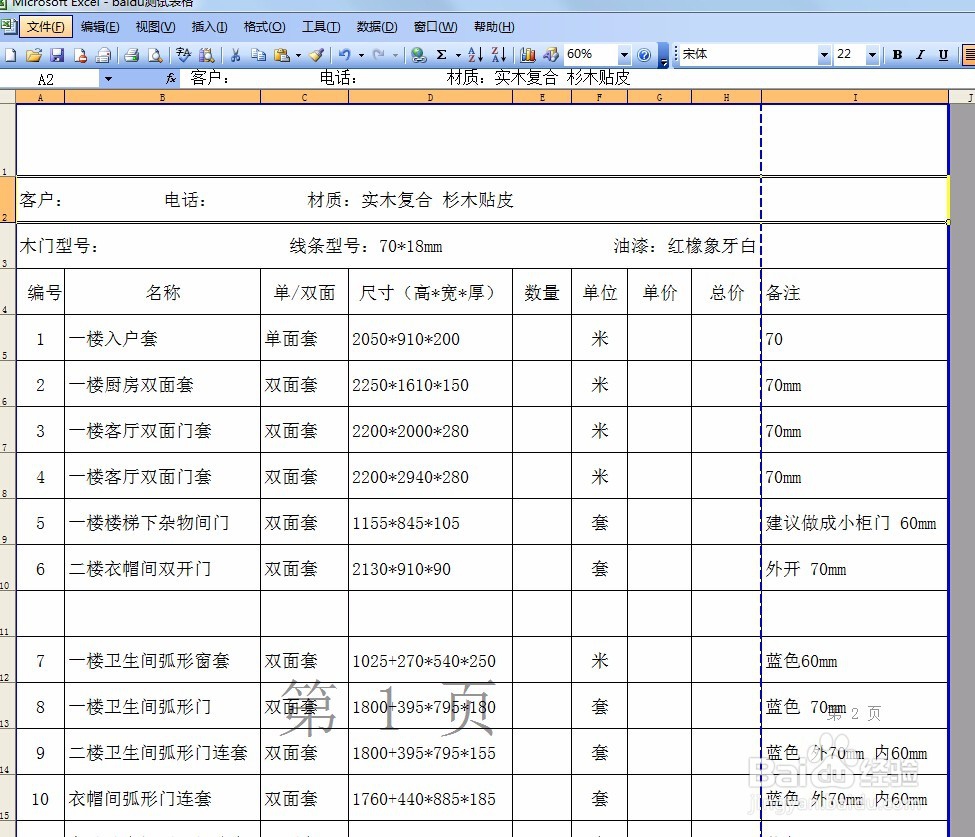The image size is (975, 837).
Task: Open the 编辑(E) menu
Action: pos(100,27)
